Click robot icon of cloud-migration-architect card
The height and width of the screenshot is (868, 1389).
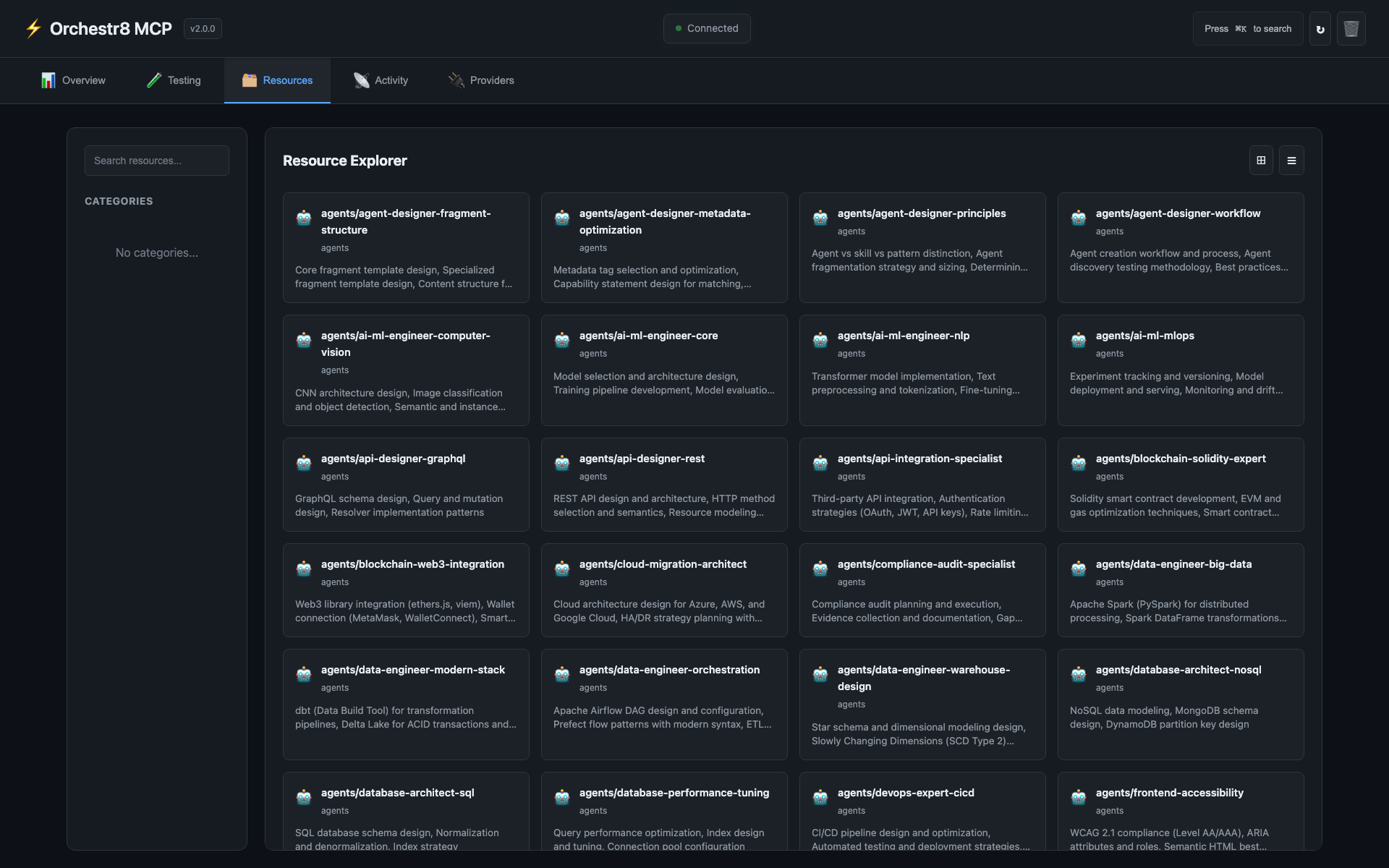[562, 569]
